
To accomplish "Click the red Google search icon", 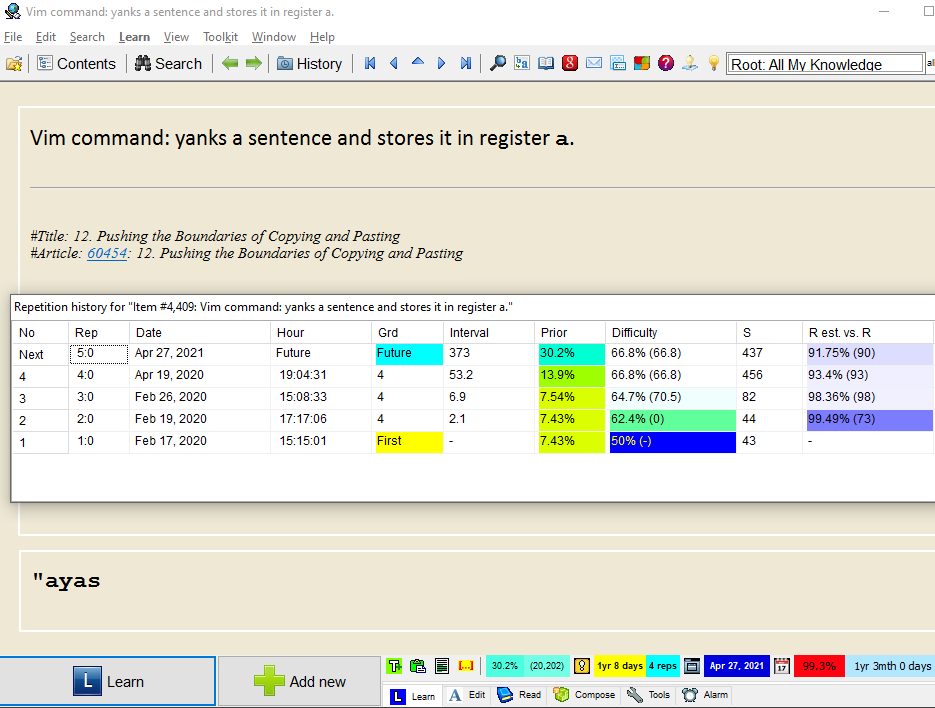I will [x=570, y=63].
